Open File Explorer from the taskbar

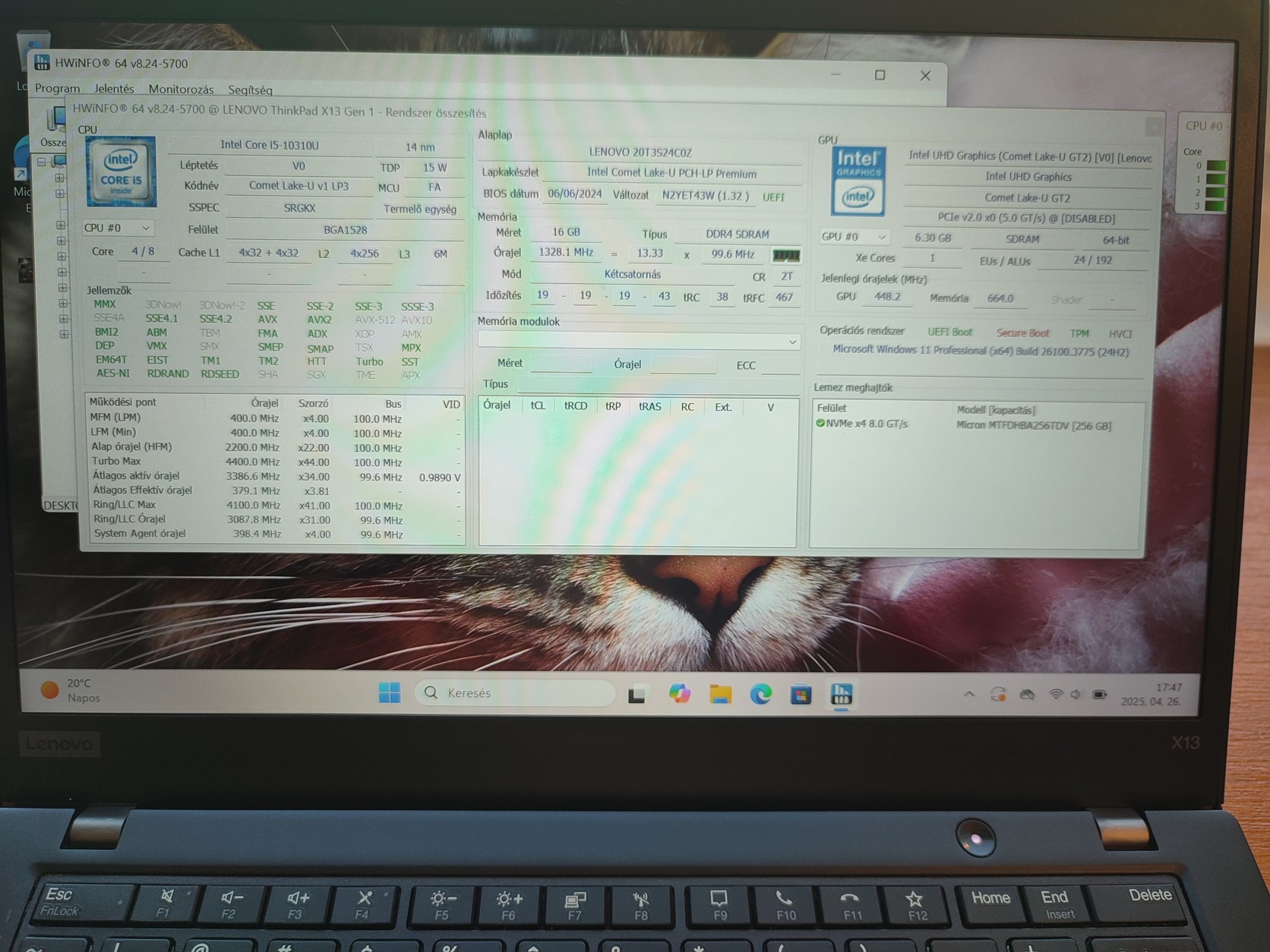(720, 694)
